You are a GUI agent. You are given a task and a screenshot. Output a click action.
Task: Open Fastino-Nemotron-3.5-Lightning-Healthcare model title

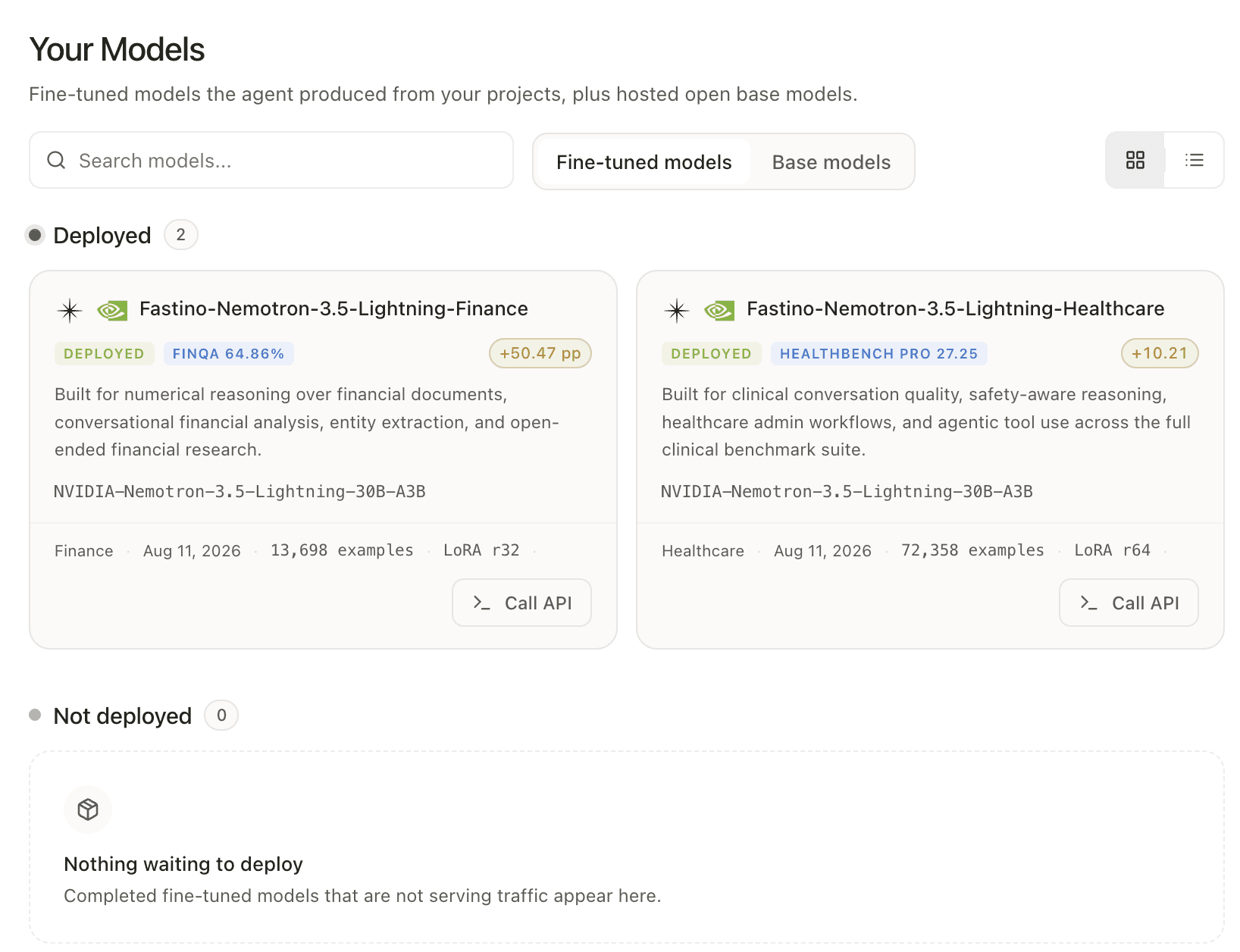(x=955, y=308)
